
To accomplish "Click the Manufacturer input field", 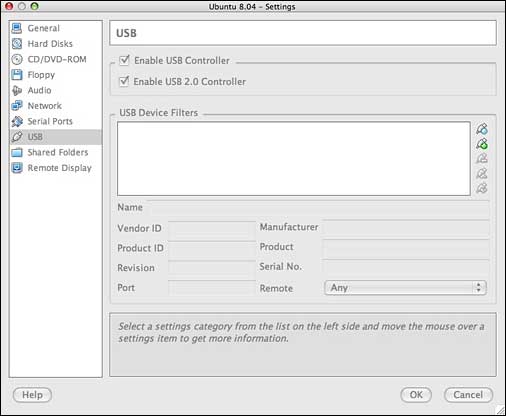I will (x=406, y=227).
